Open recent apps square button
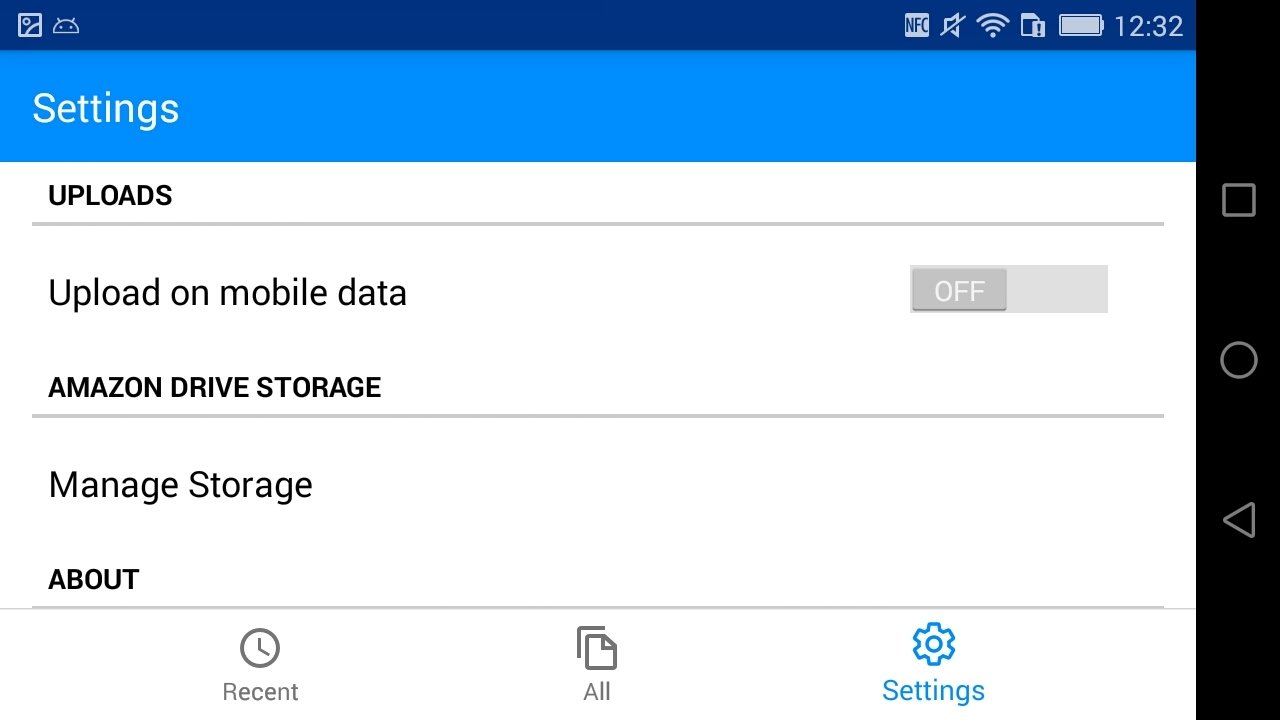The width and height of the screenshot is (1280, 720). pyautogui.click(x=1238, y=200)
